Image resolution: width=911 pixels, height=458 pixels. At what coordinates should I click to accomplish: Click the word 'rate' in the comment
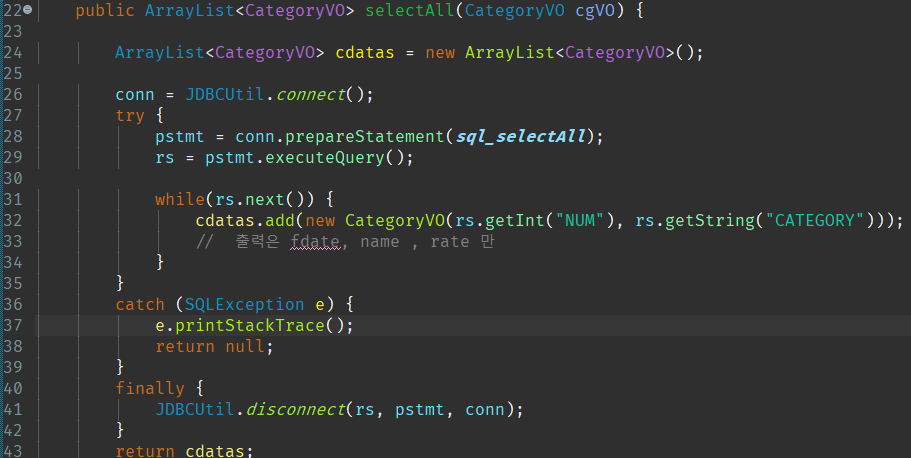450,242
